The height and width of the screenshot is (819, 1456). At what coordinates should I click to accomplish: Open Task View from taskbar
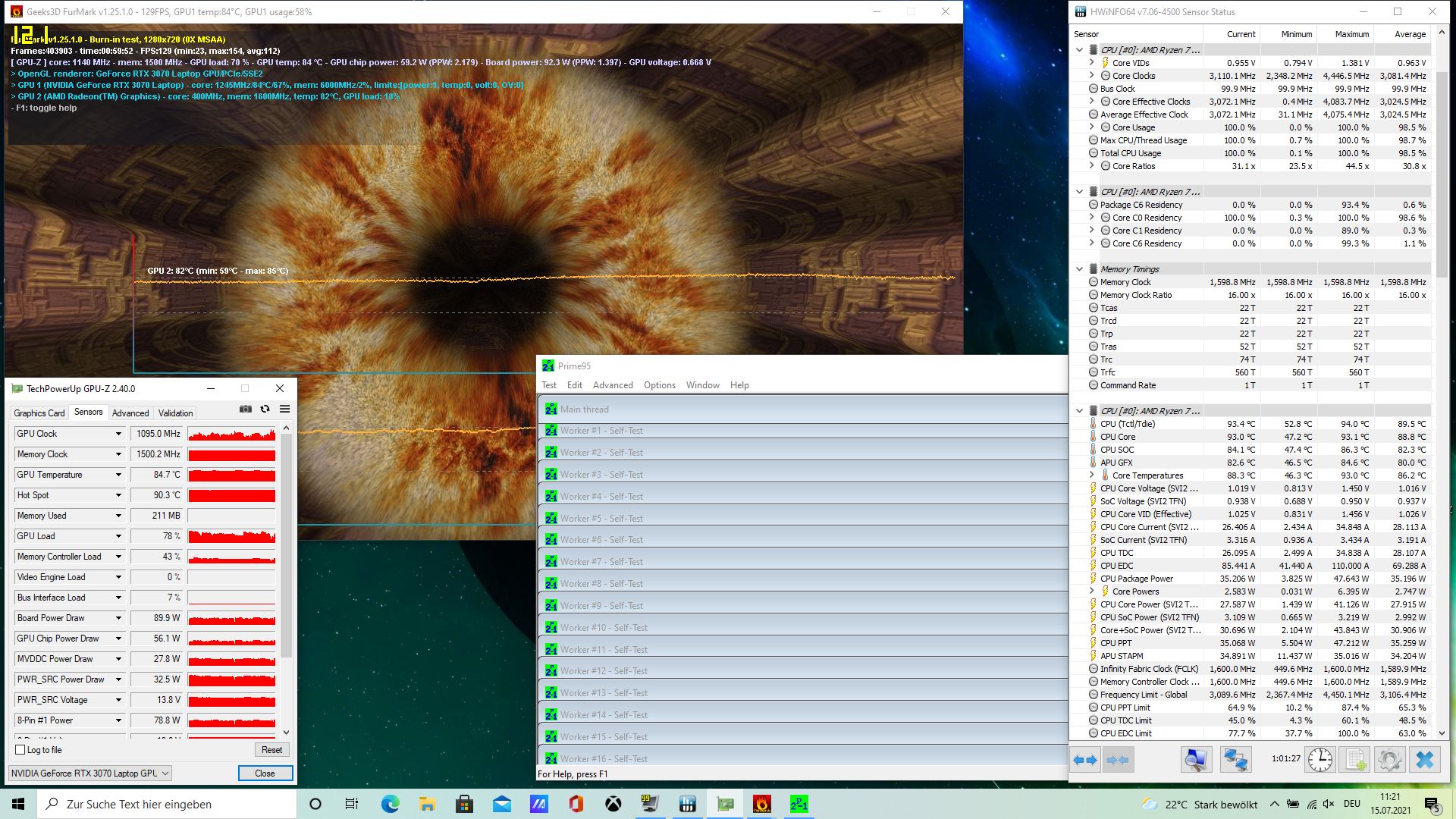click(x=352, y=804)
